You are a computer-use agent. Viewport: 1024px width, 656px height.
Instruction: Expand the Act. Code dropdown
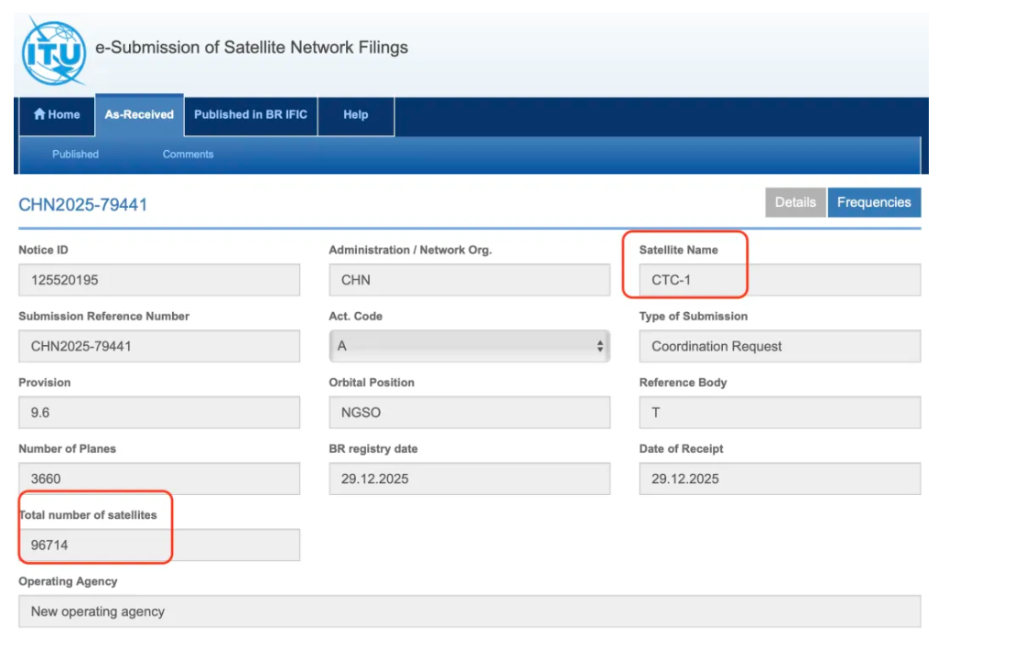tap(468, 346)
